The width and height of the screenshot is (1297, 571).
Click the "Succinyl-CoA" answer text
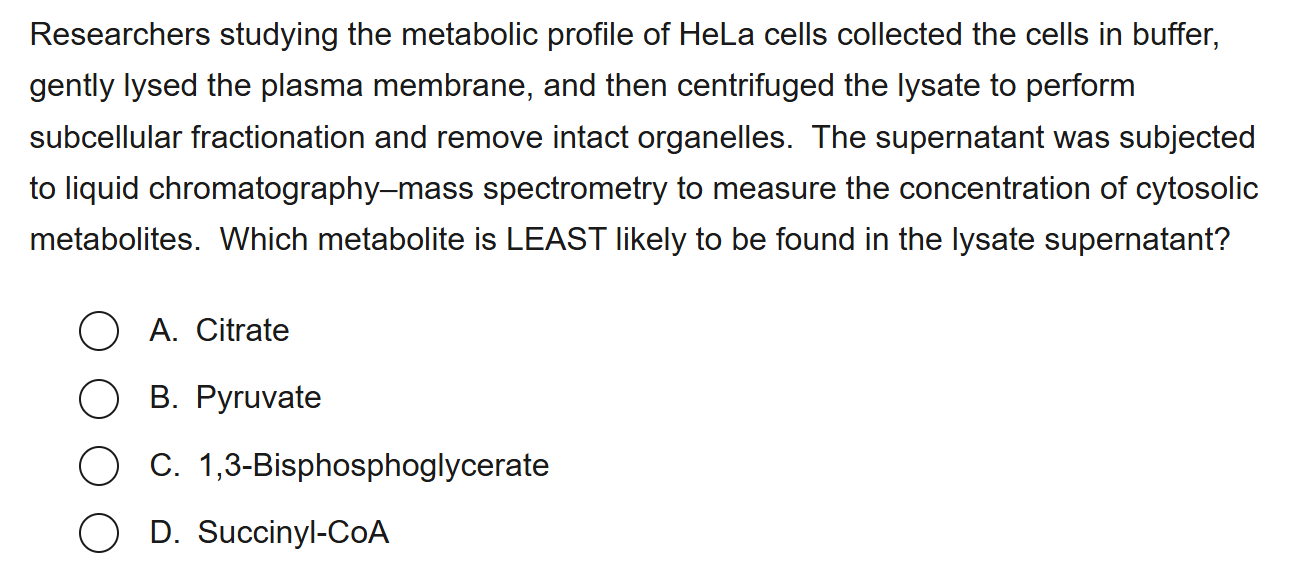click(293, 533)
